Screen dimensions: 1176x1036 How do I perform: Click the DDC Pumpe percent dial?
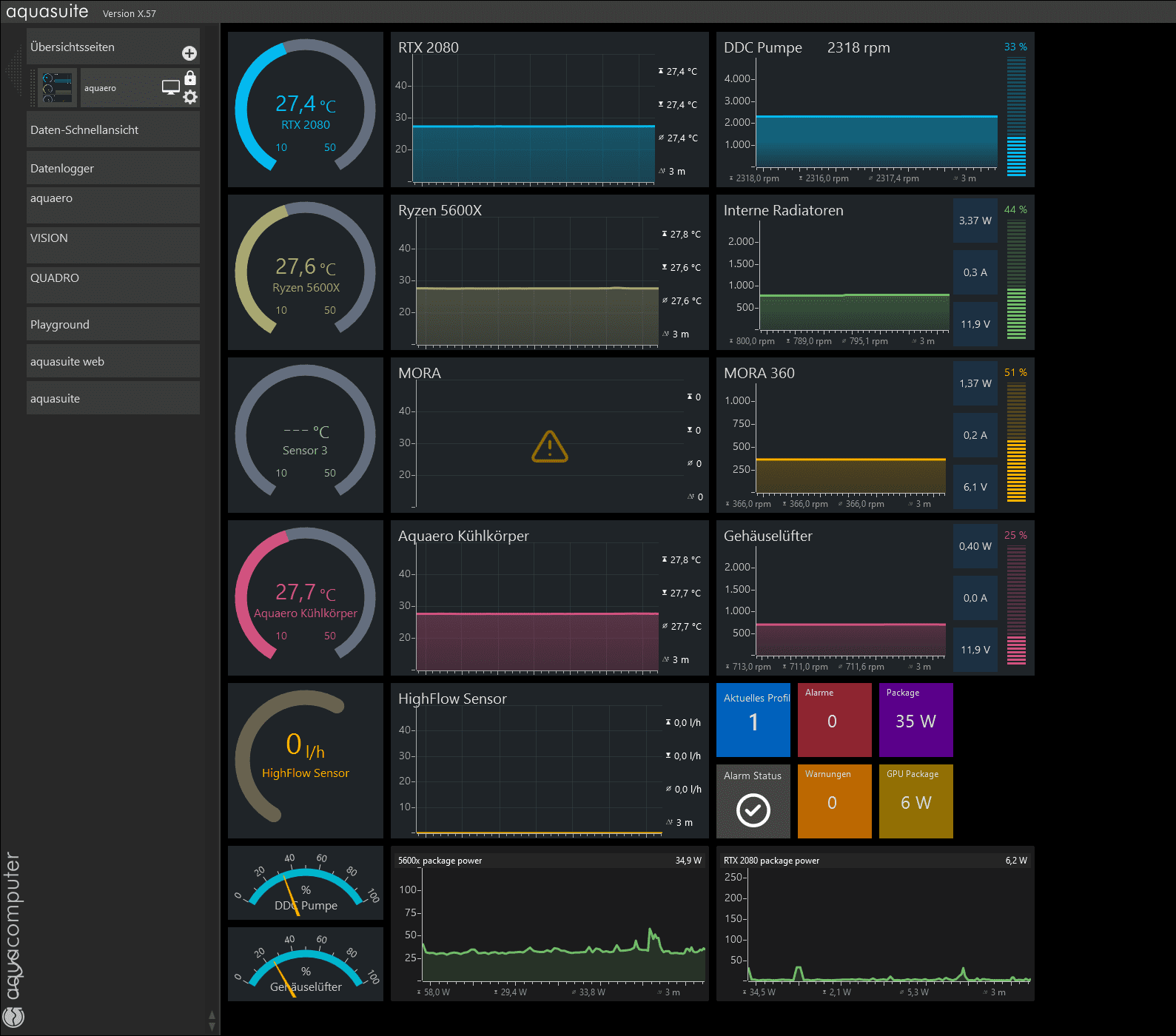306,883
